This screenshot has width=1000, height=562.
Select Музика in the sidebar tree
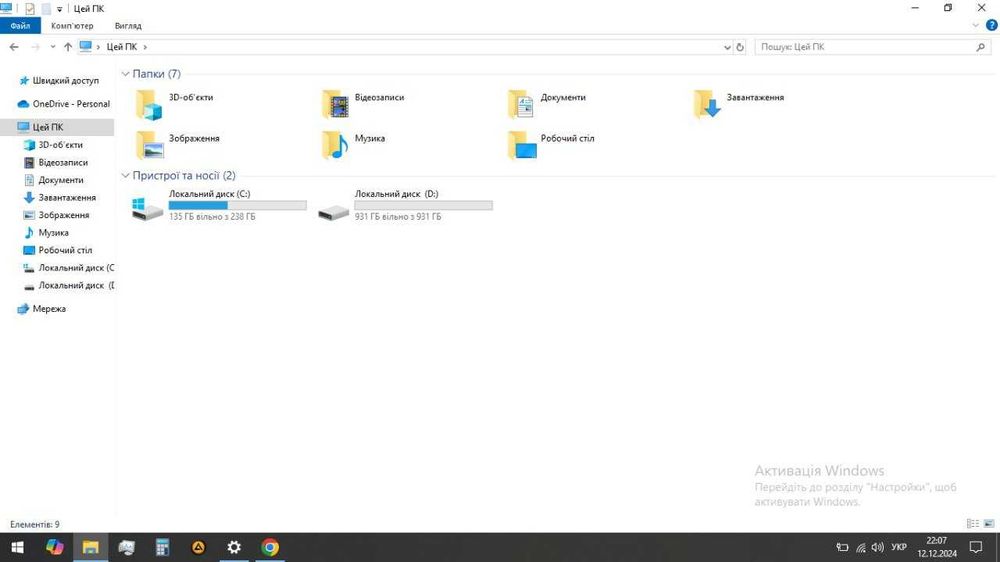(x=54, y=233)
